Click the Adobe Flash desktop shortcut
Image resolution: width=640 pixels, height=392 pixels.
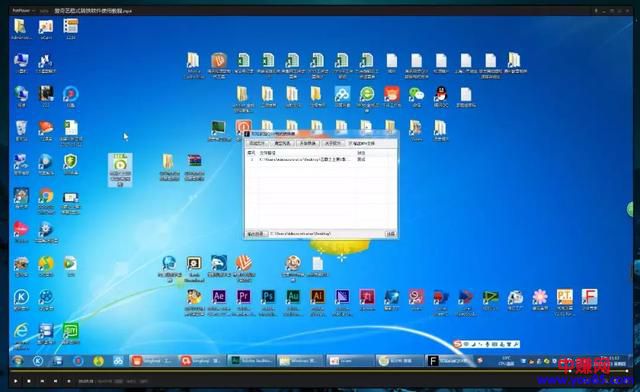point(589,297)
